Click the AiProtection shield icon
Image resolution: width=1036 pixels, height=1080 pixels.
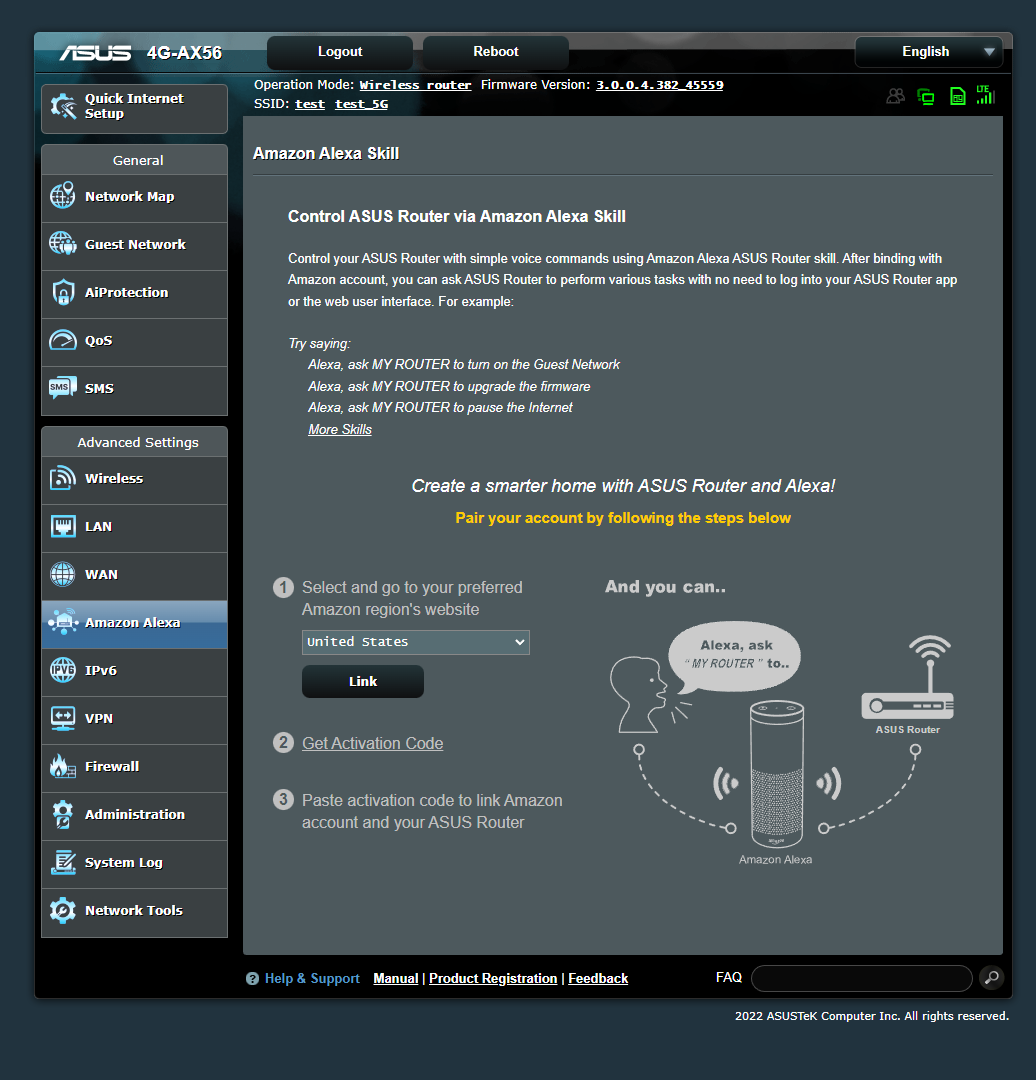tap(63, 292)
